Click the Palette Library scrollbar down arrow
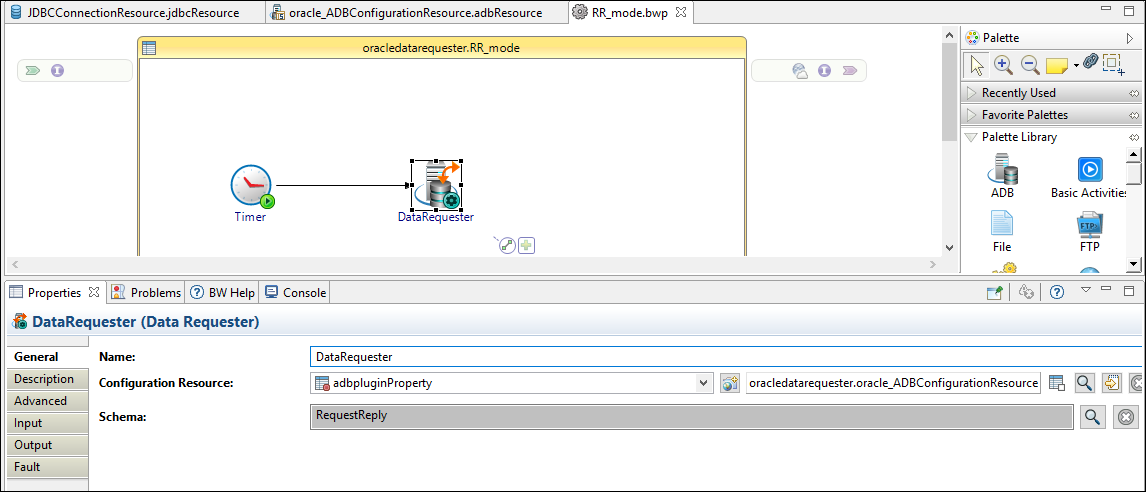Screen dimensions: 1146x492 [1134, 263]
